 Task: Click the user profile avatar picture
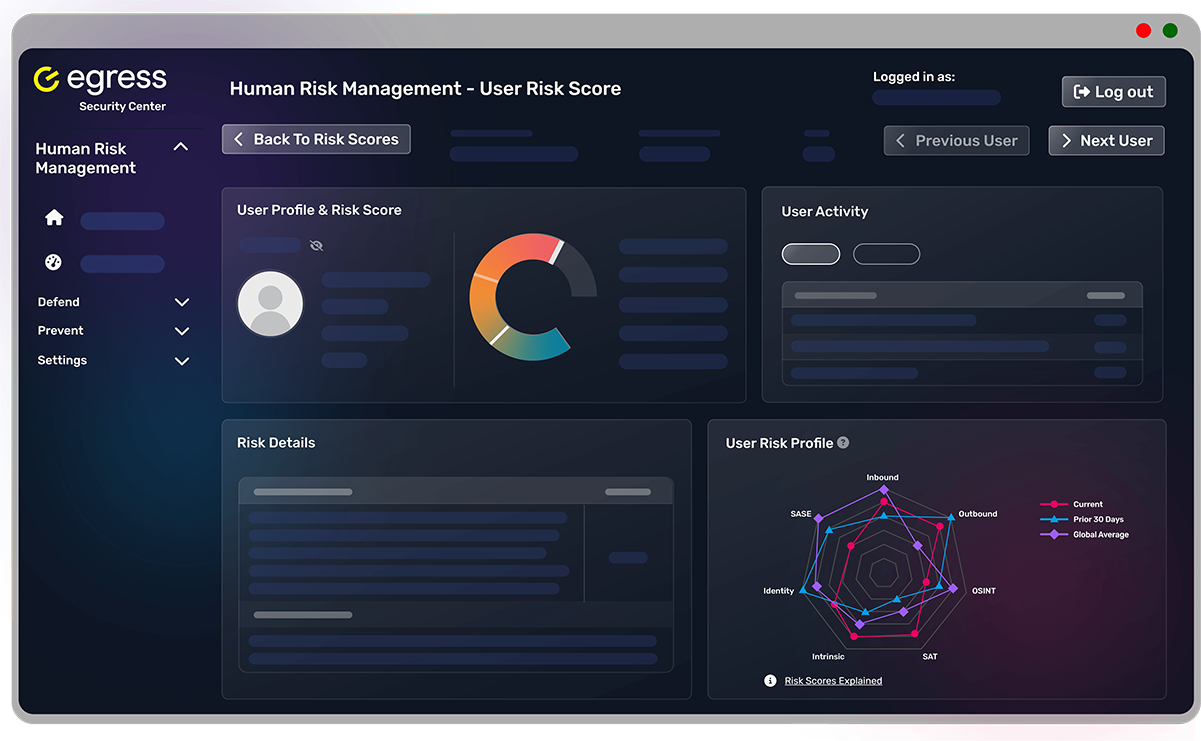click(270, 304)
